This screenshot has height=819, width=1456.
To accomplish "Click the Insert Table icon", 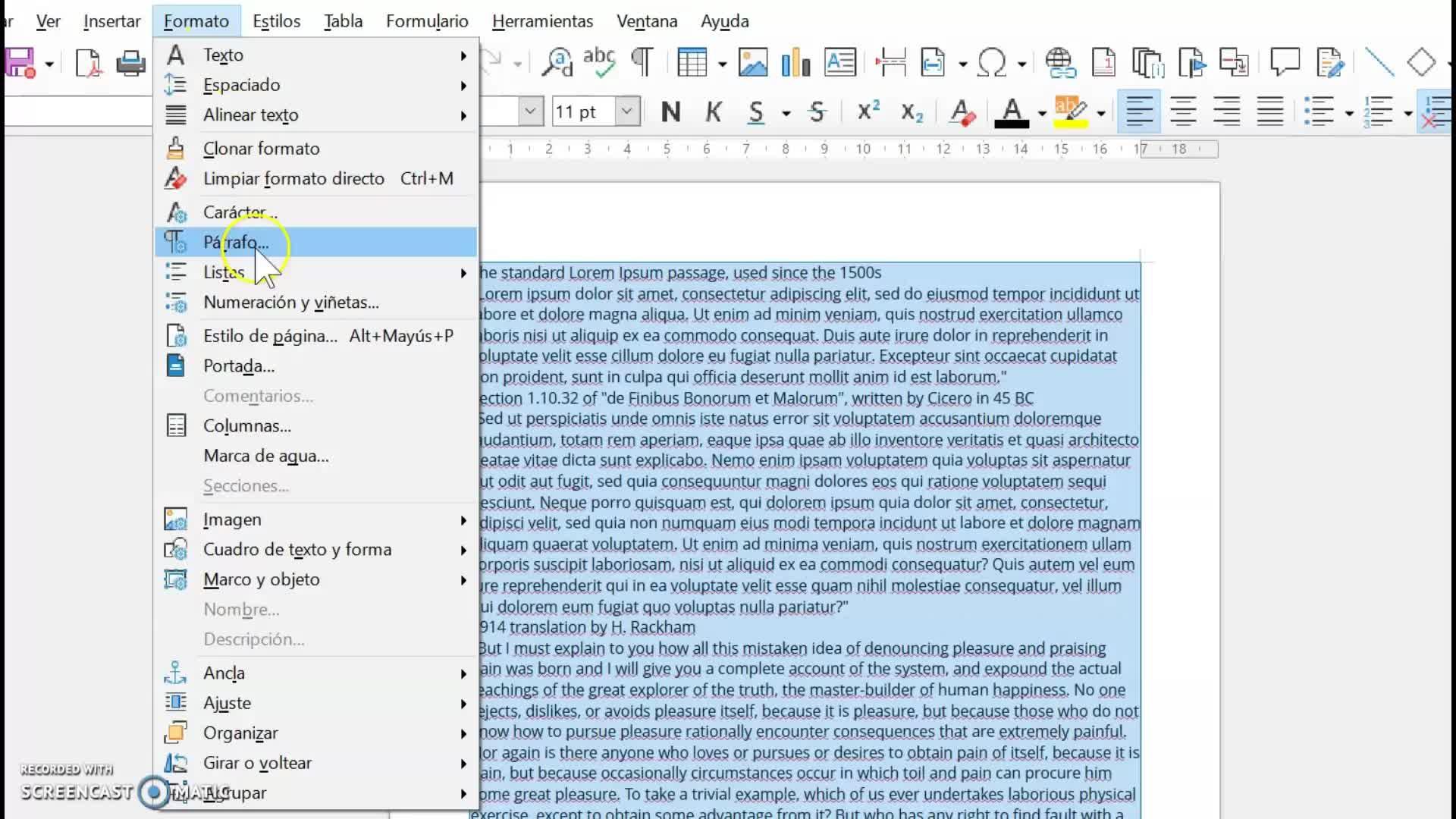I will 692,63.
